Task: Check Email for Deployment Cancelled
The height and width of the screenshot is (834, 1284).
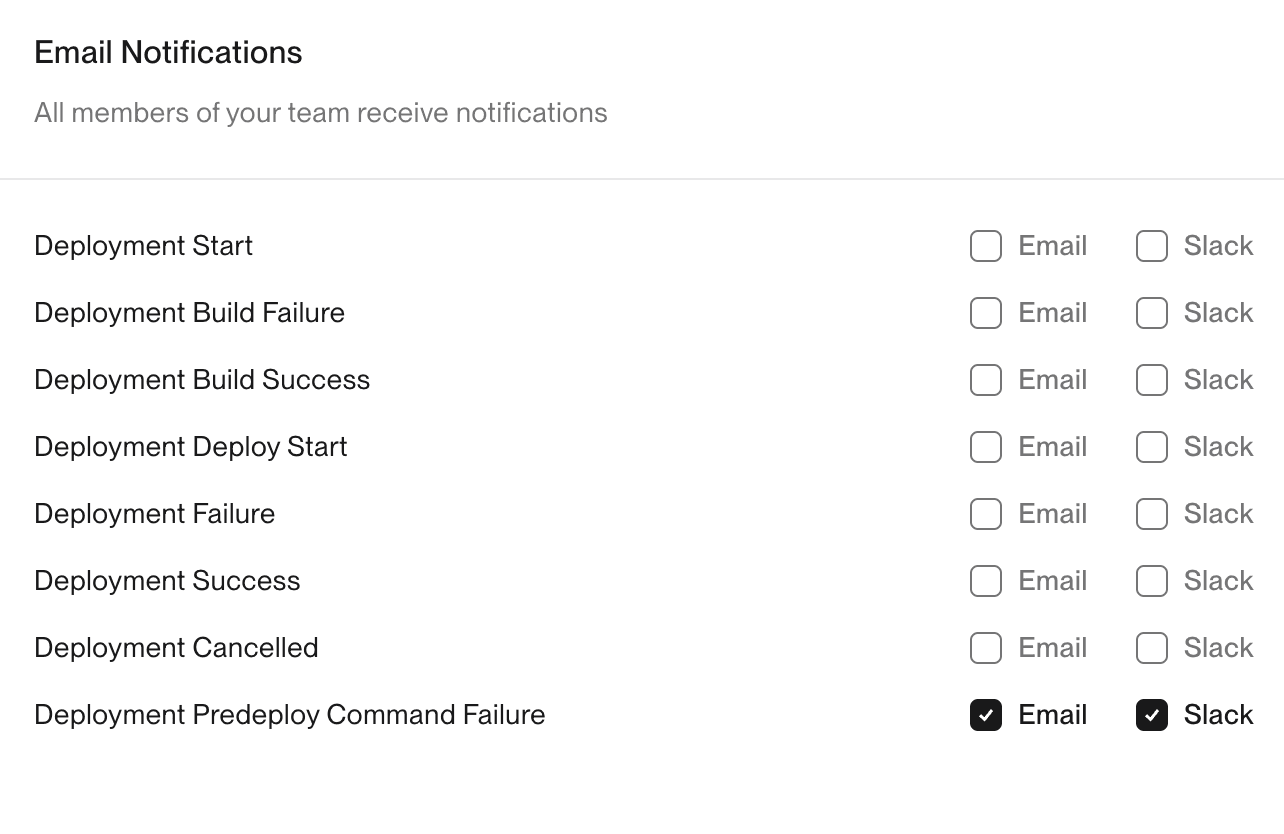Action: [x=986, y=648]
